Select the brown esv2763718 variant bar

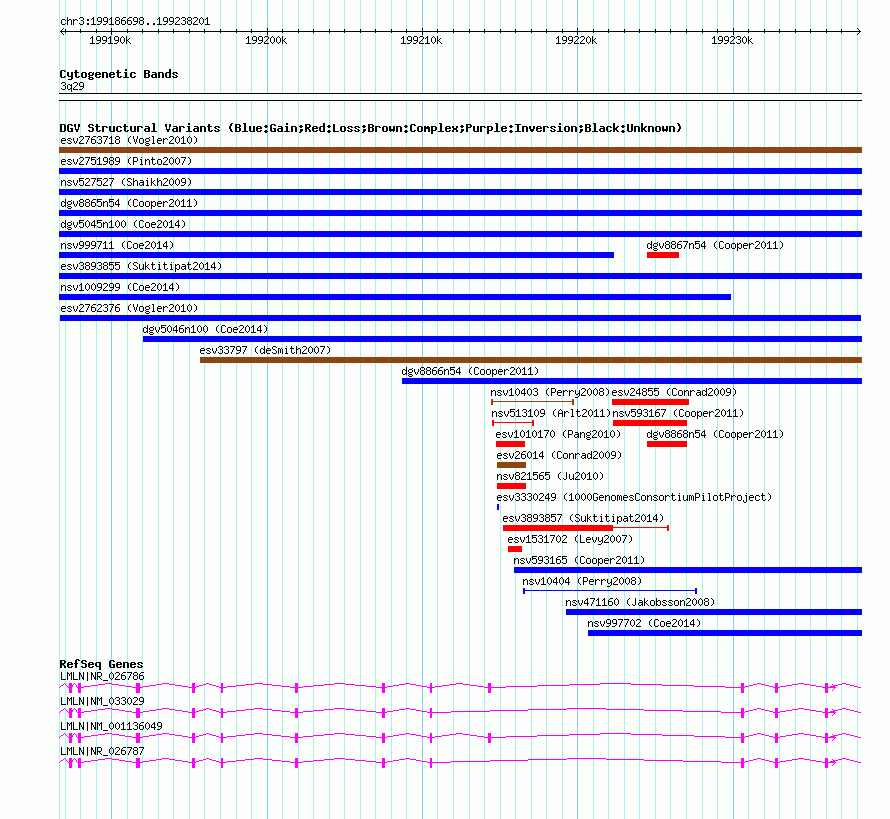[x=460, y=150]
